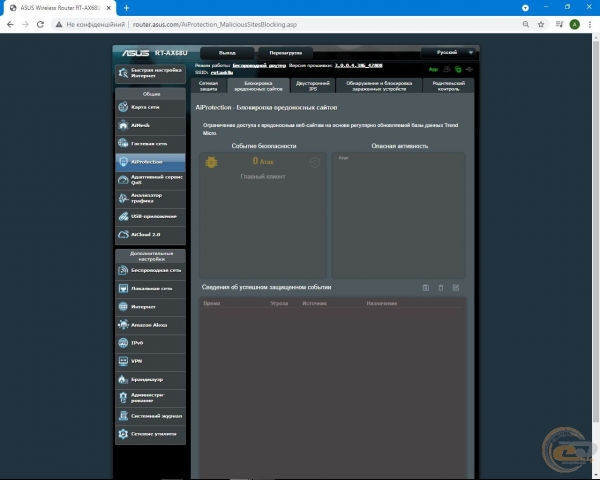Click the SSID name link
The width and height of the screenshot is (600, 480).
(222, 72)
